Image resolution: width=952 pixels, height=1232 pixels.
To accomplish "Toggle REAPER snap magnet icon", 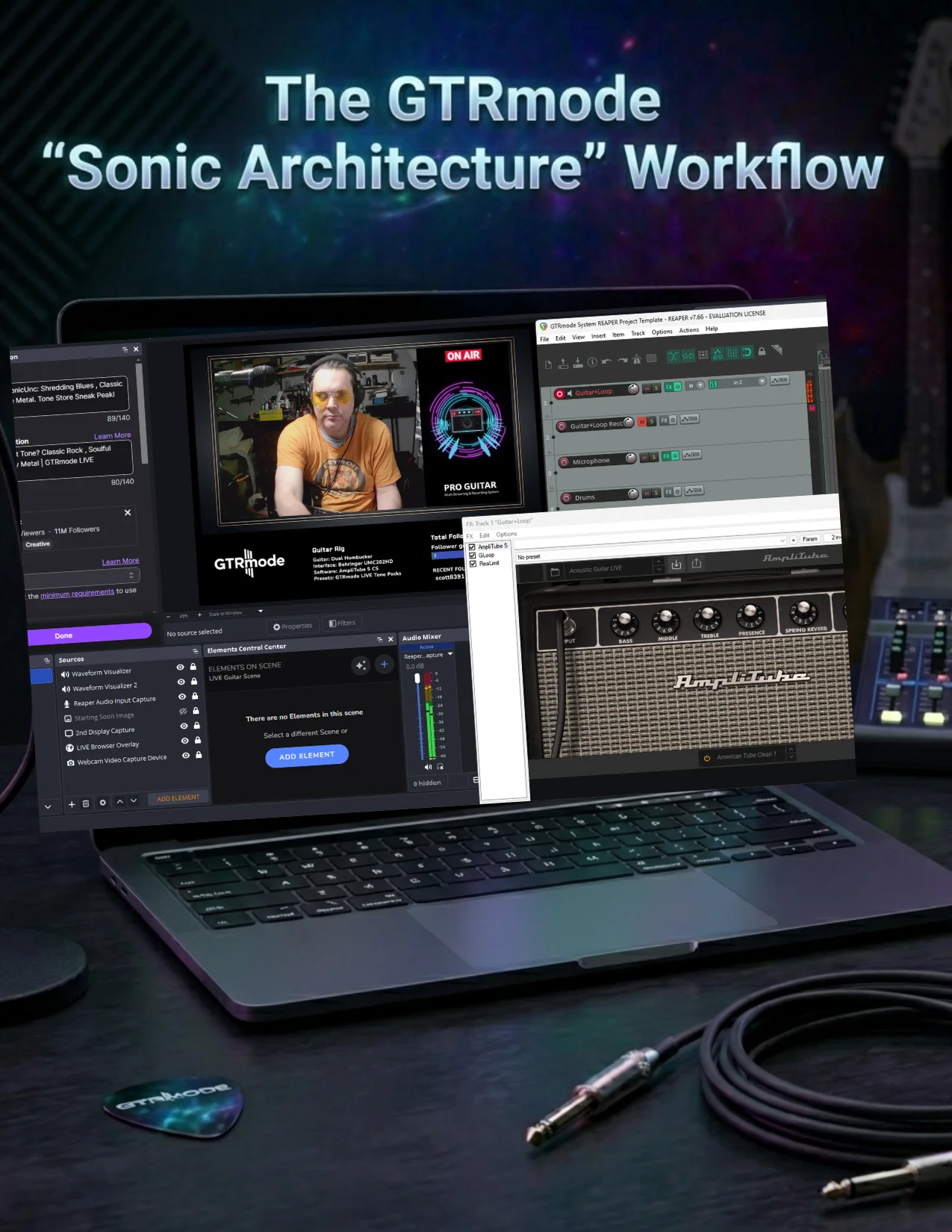I will click(747, 352).
